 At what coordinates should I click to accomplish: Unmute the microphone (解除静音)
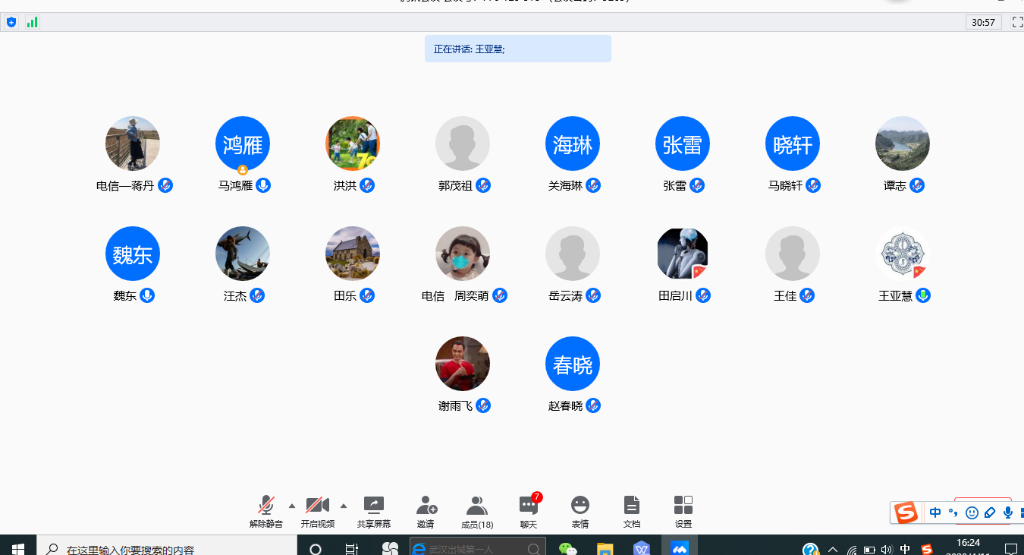click(x=266, y=508)
